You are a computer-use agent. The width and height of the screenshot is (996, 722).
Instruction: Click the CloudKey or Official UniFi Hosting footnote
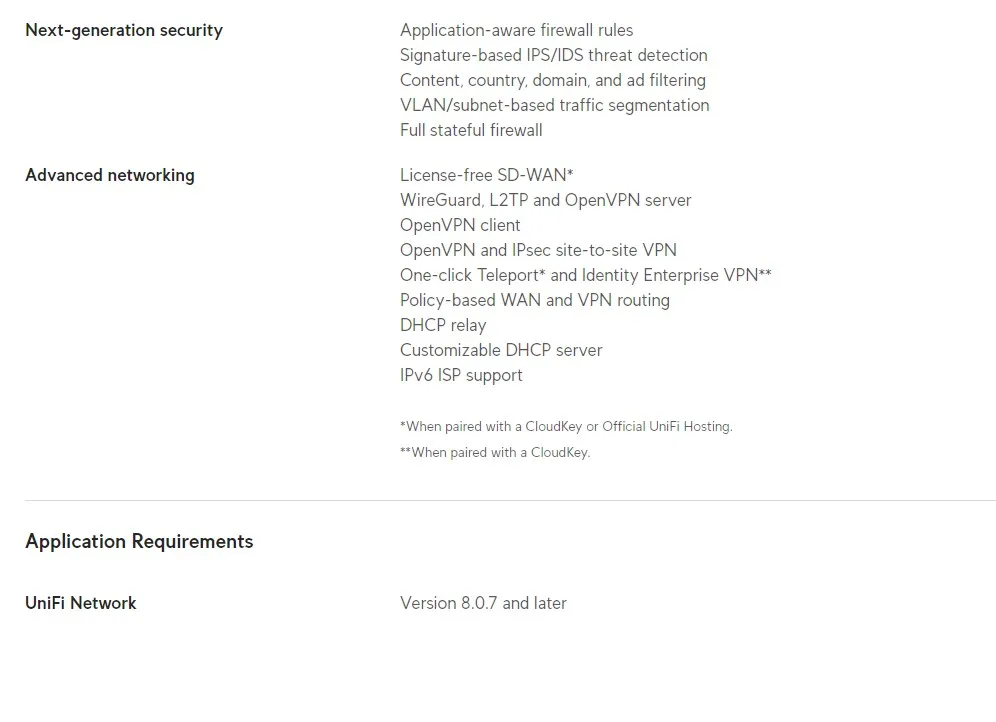pos(566,426)
